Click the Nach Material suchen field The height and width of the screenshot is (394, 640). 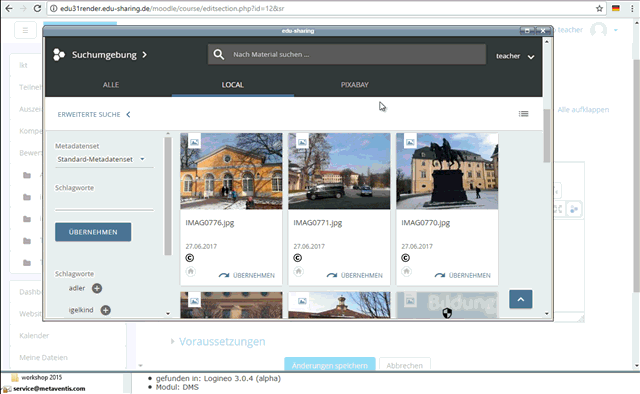347,54
